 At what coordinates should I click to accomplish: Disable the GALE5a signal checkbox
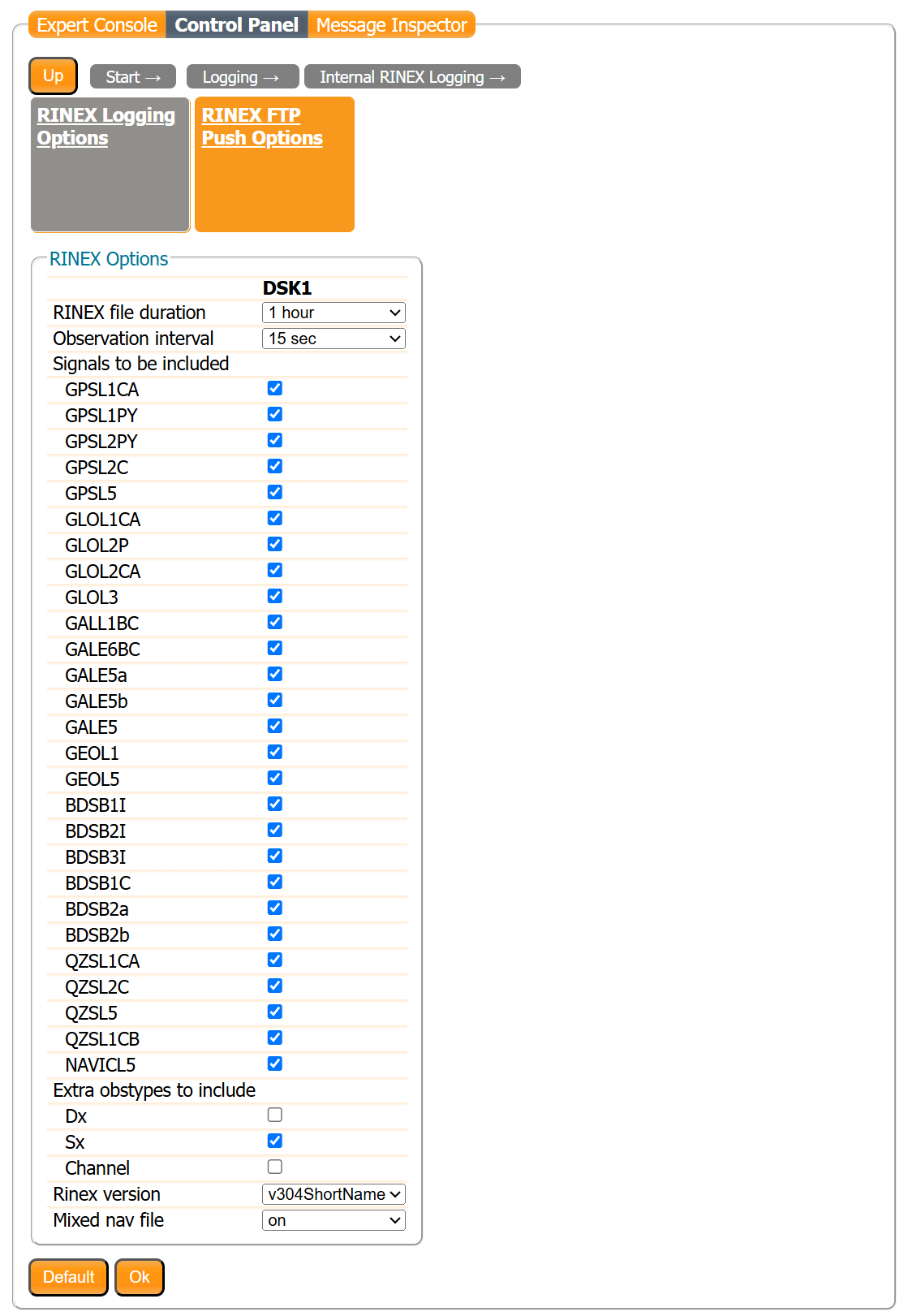(x=275, y=675)
